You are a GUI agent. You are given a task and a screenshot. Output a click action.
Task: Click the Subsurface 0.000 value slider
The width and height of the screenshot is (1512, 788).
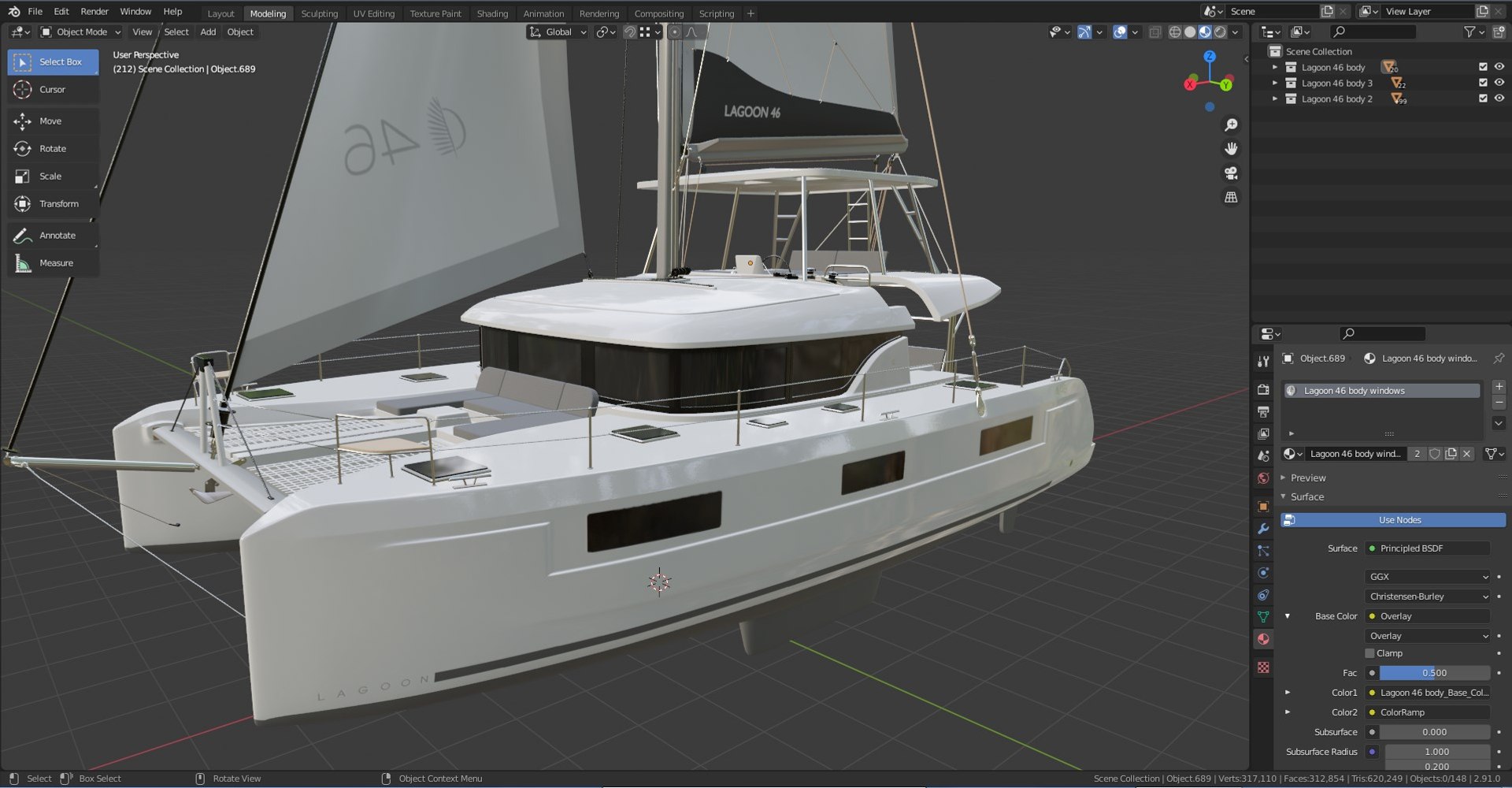coord(1434,732)
